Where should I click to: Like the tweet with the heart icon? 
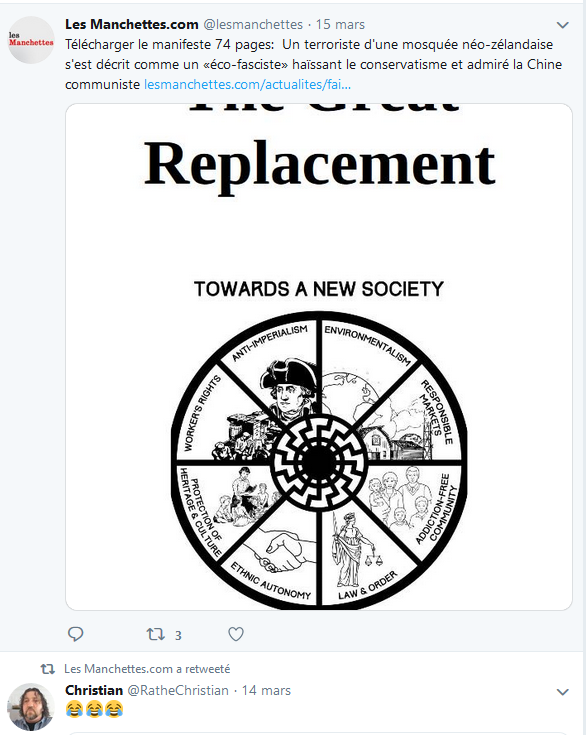[235, 634]
